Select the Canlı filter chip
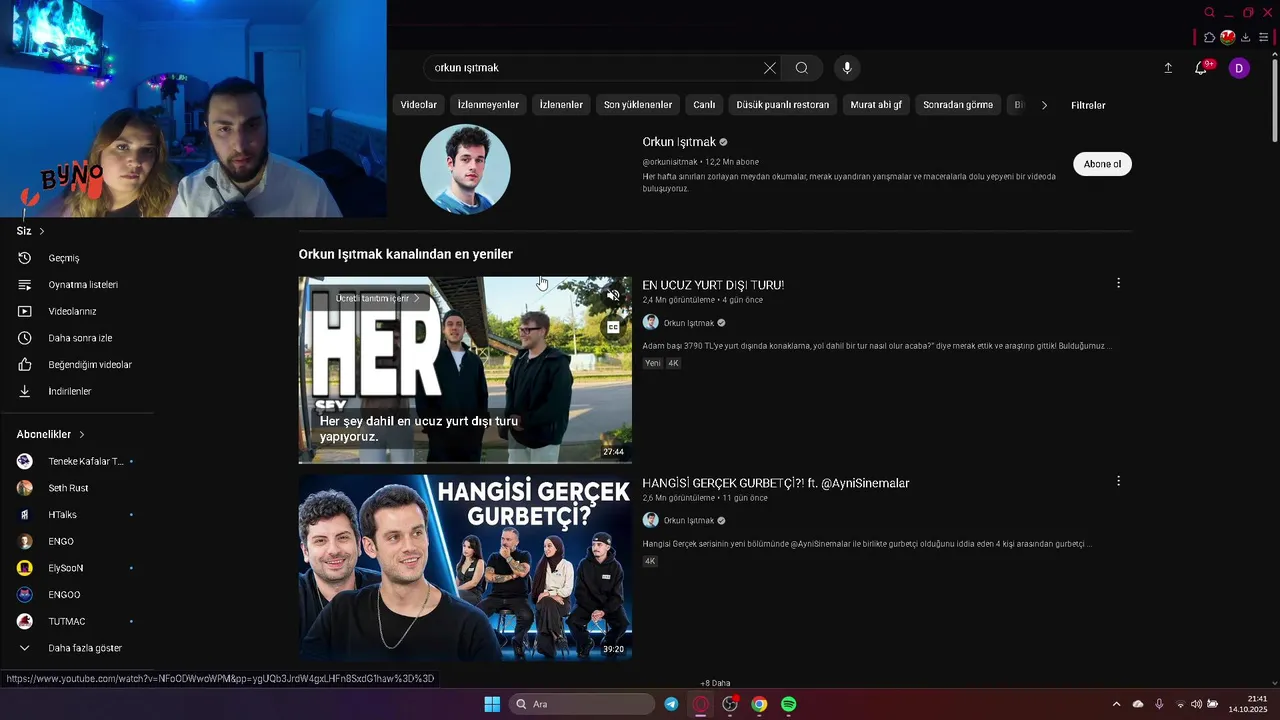 click(x=704, y=105)
